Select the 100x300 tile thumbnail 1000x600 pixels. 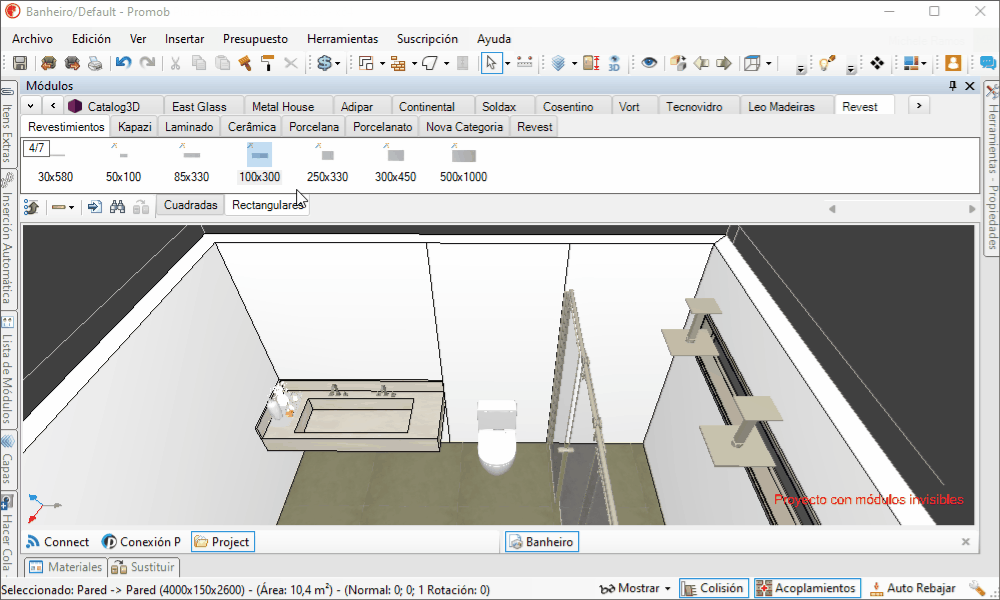(260, 163)
